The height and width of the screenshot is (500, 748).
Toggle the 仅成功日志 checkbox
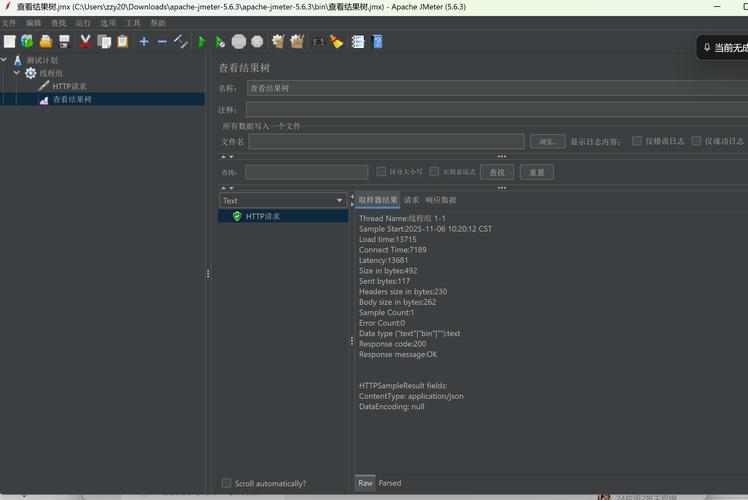click(696, 141)
